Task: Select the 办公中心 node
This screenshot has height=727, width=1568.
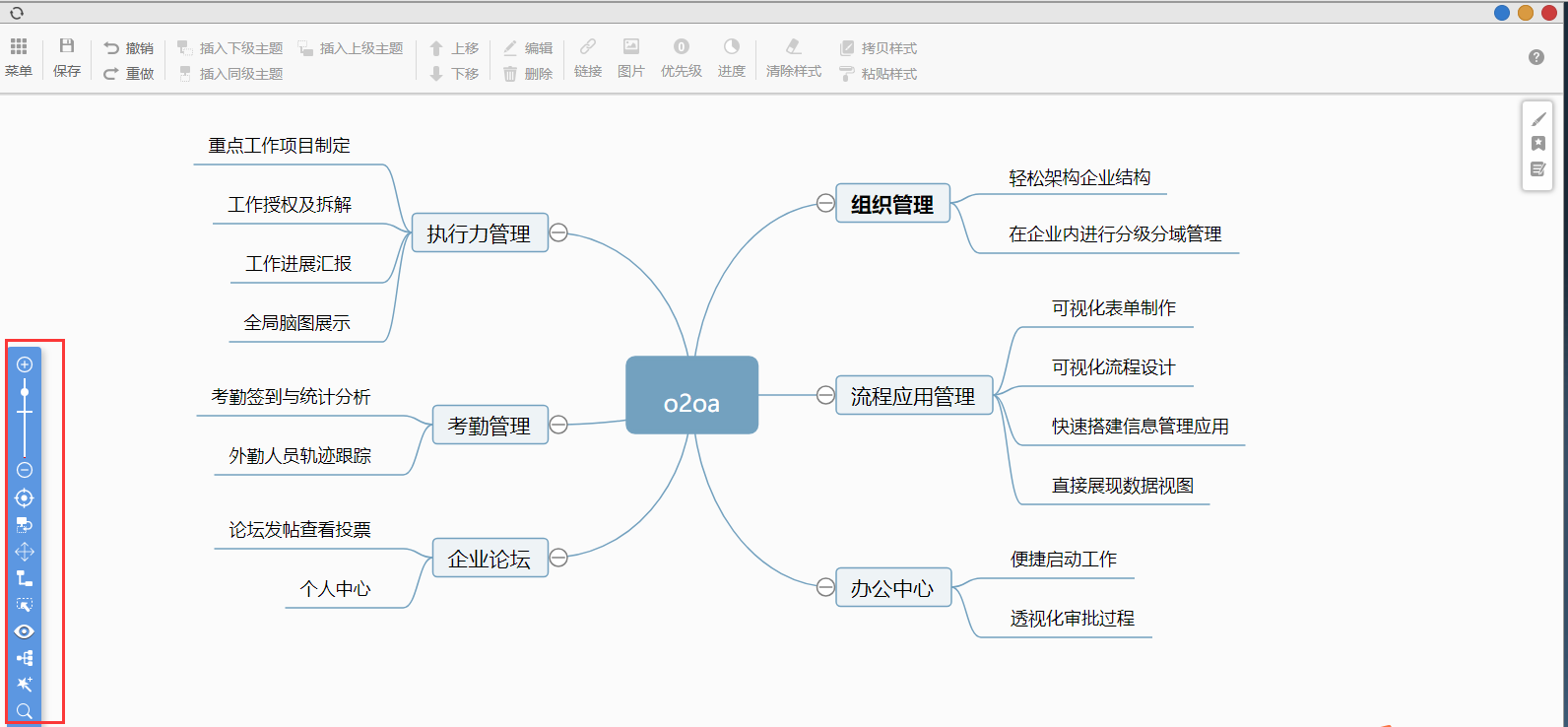Action: [892, 587]
